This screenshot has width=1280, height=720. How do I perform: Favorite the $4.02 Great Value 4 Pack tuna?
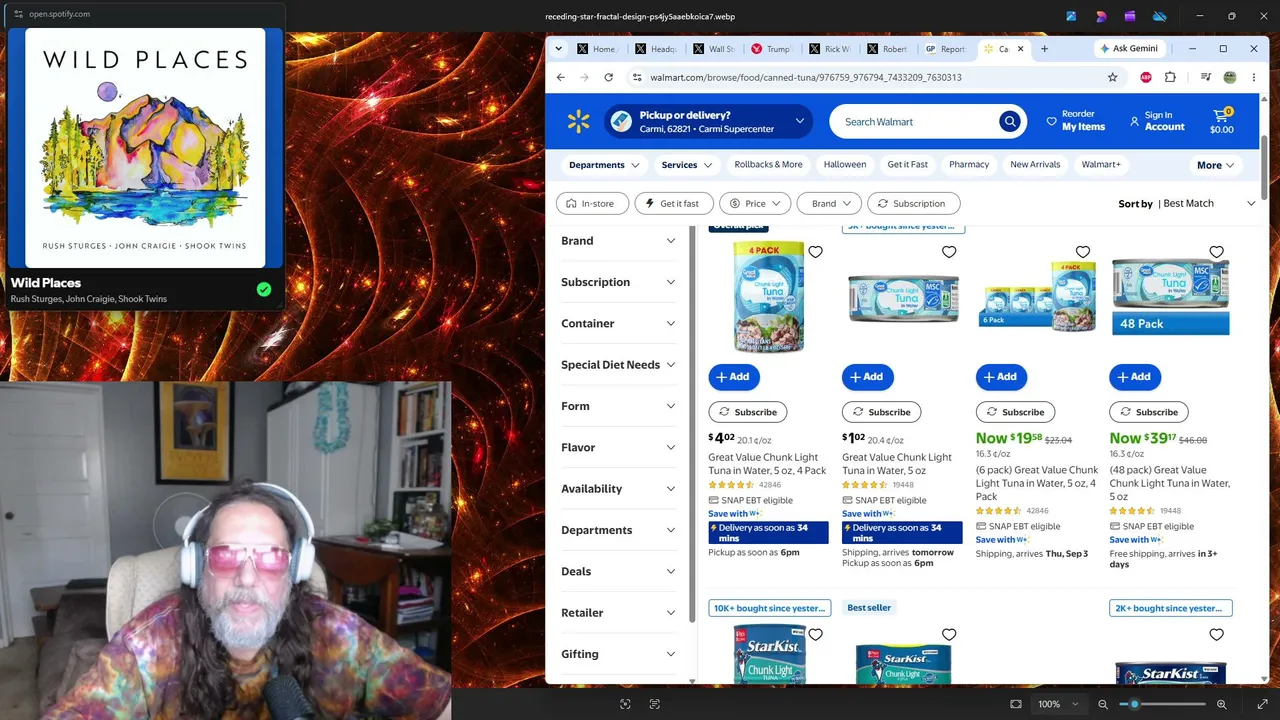pos(816,252)
